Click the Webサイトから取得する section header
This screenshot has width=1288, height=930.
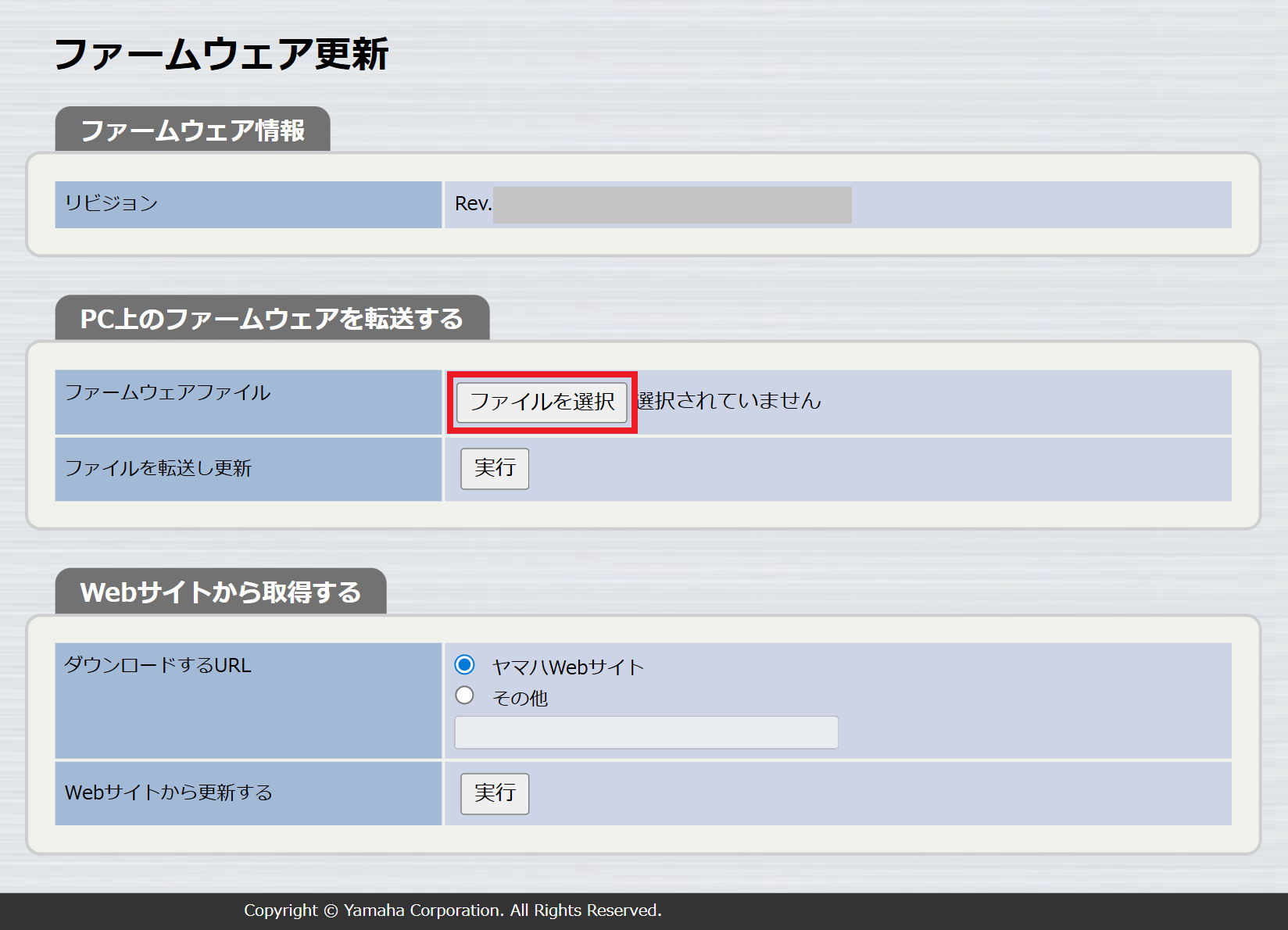tap(221, 592)
